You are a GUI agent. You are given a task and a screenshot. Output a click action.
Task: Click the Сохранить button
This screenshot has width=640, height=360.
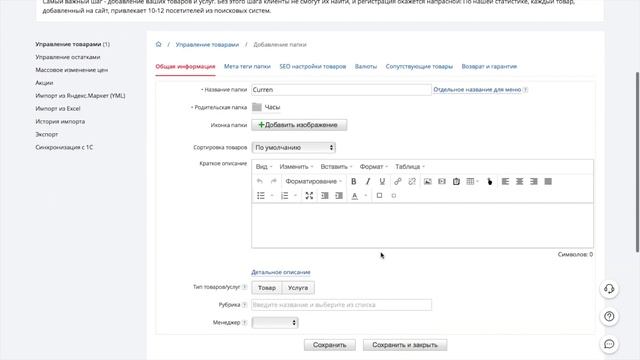pos(329,345)
